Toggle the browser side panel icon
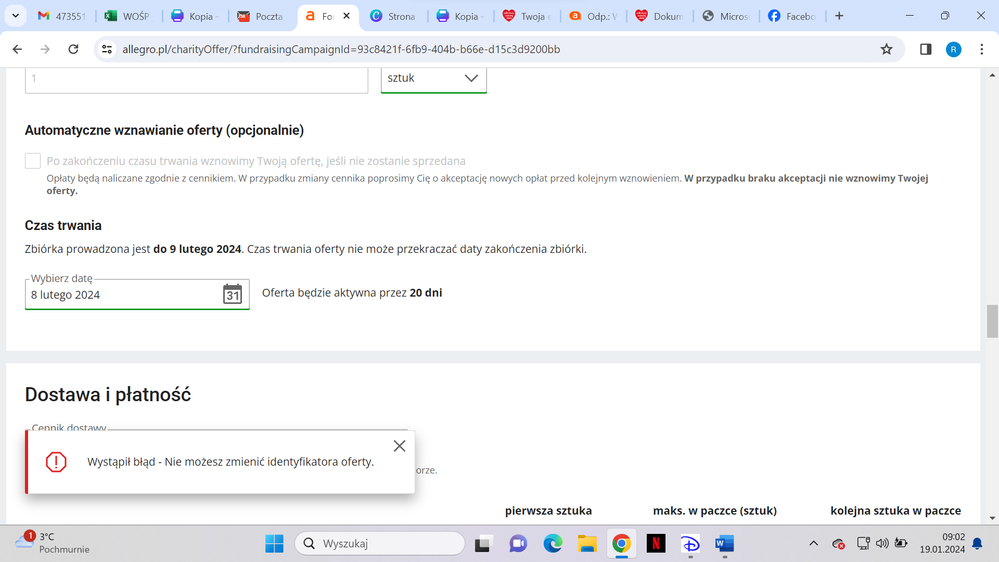The height and width of the screenshot is (562, 999). [x=925, y=49]
